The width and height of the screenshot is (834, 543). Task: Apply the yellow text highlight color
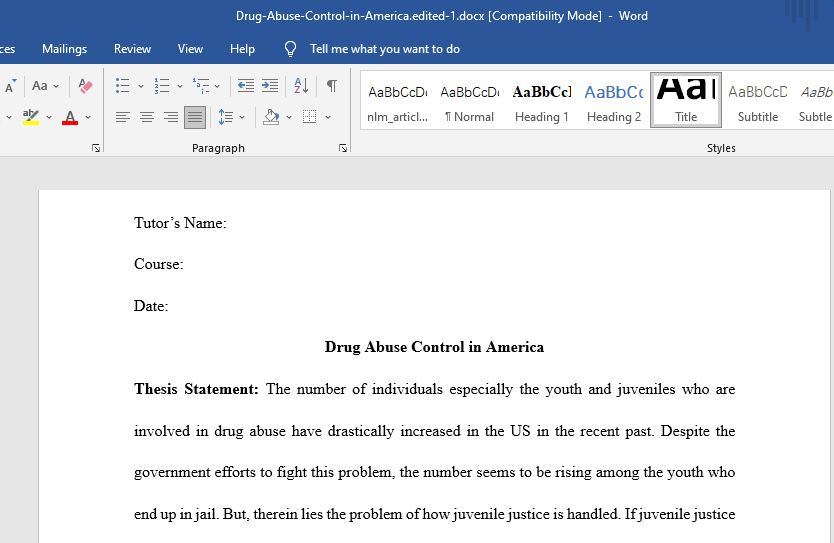(31, 117)
